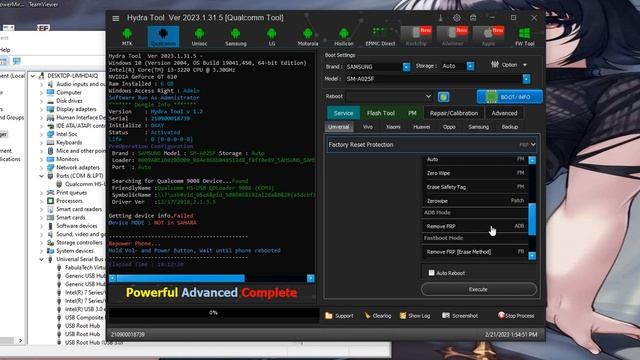Open the Storage dropdown arrow

[x=470, y=66]
